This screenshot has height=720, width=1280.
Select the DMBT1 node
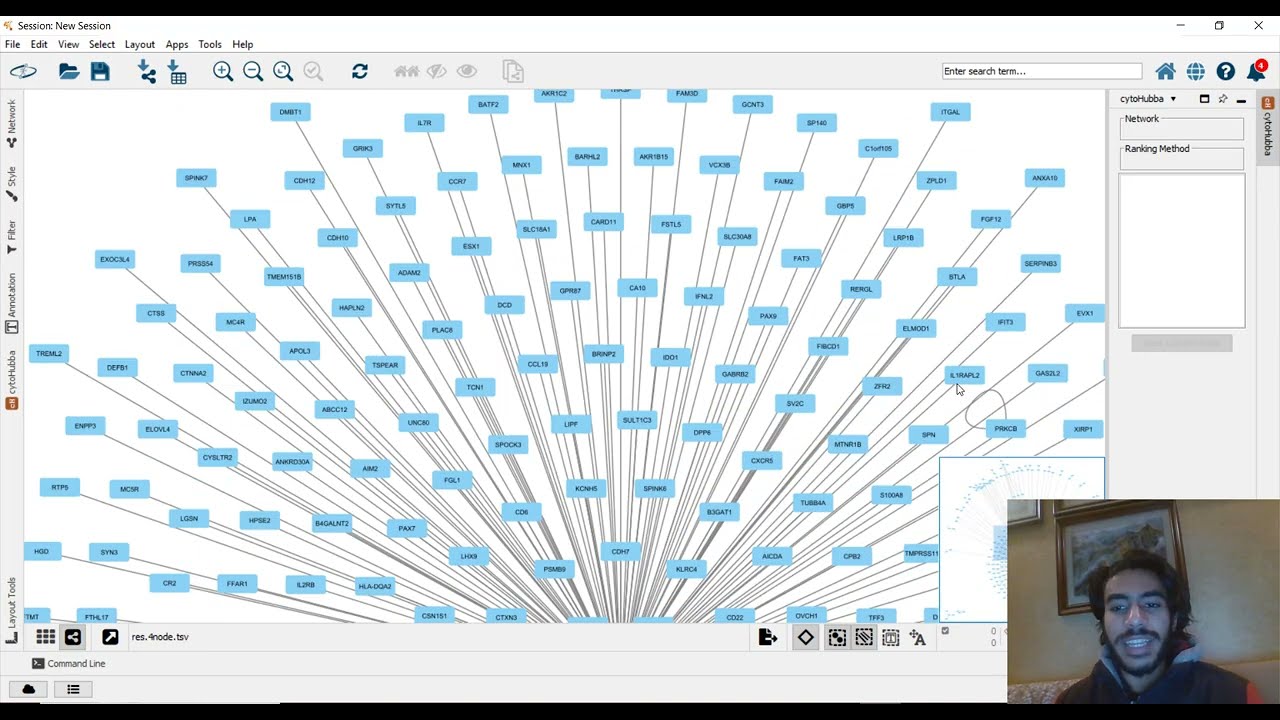[290, 112]
